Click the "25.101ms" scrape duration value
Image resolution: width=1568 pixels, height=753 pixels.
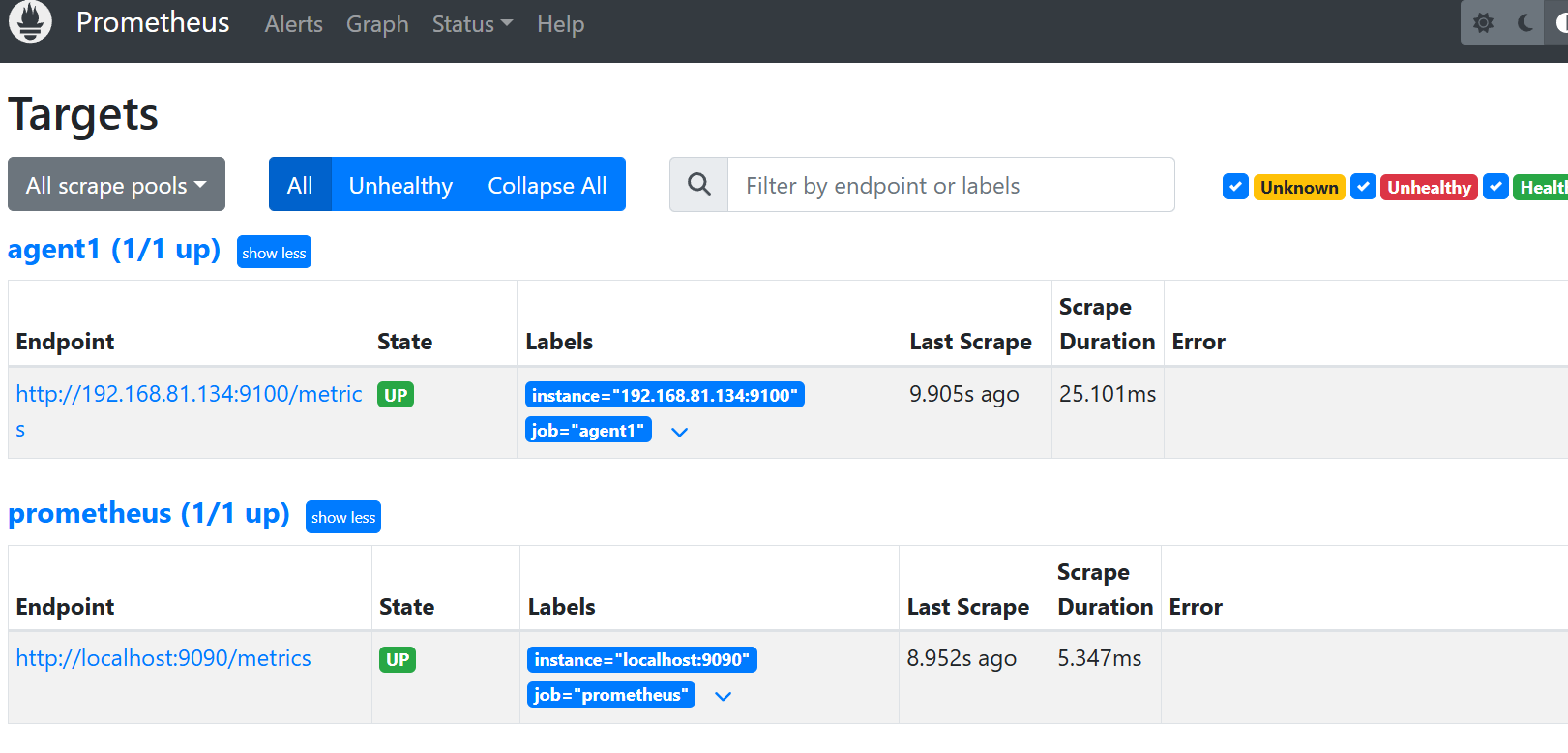pos(1108,394)
